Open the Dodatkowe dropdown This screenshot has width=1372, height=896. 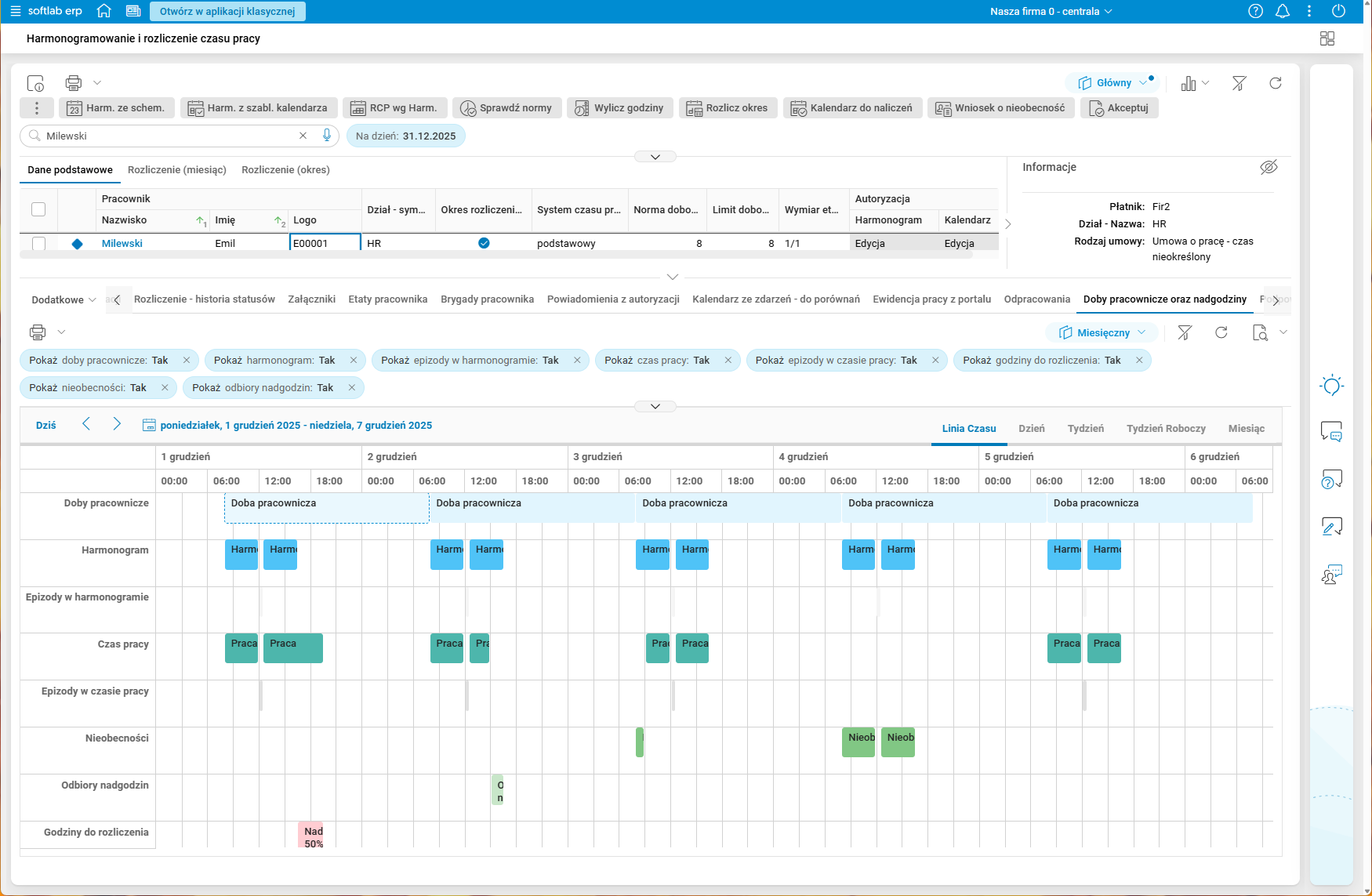tap(64, 299)
